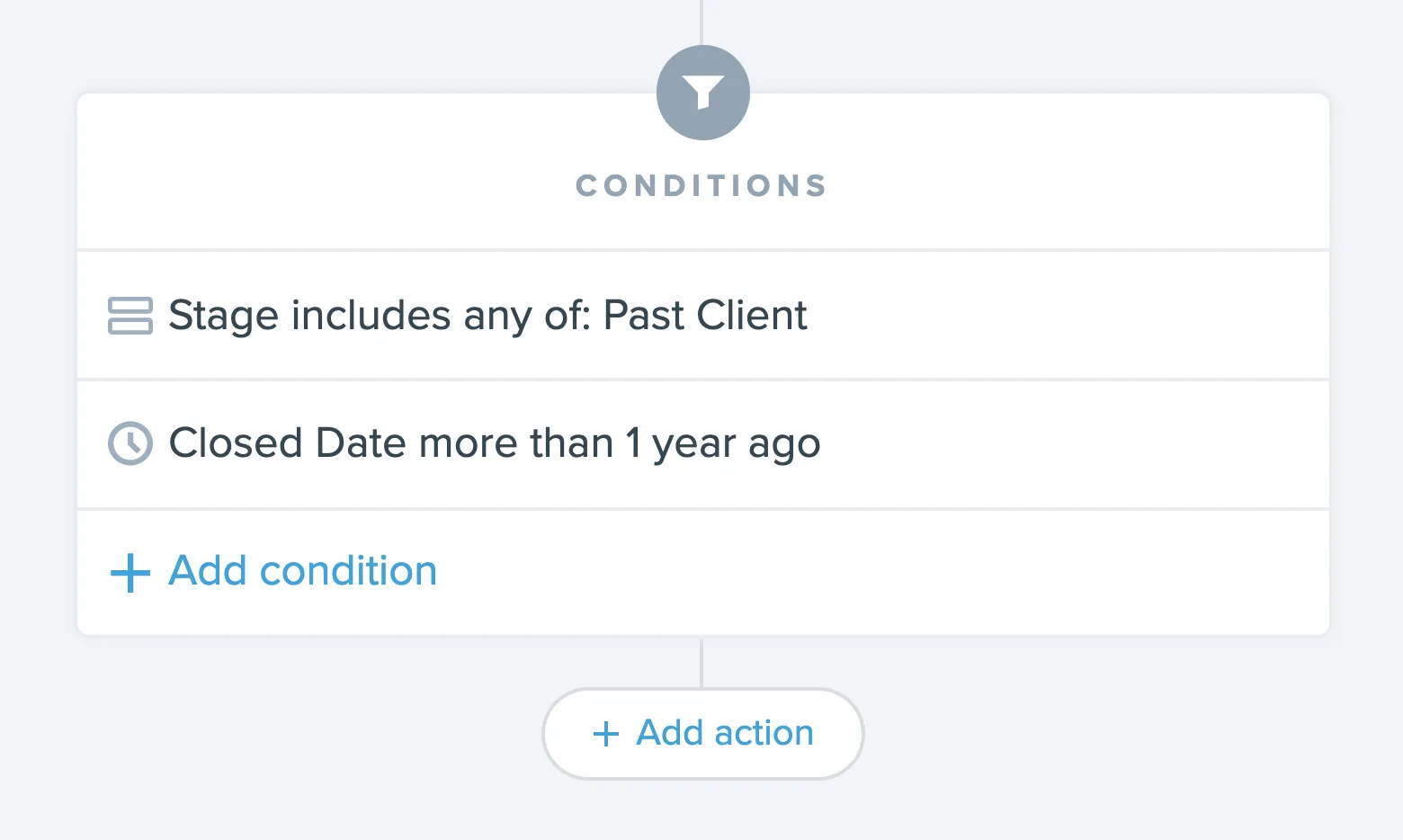Select the Conditions block title area
Viewport: 1403px width, 840px height.
[x=701, y=185]
